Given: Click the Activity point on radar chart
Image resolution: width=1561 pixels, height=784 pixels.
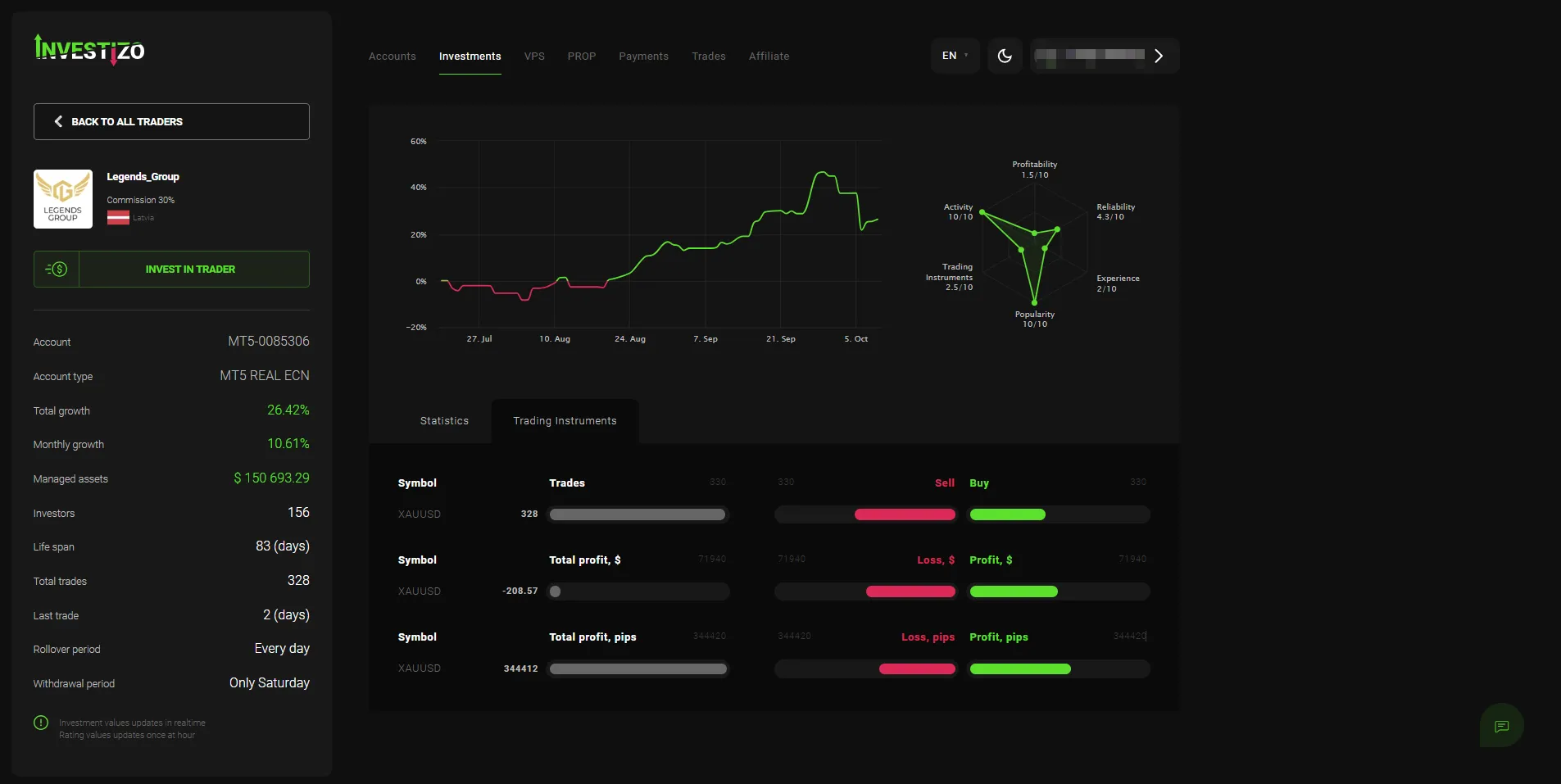Looking at the screenshot, I should coord(982,213).
